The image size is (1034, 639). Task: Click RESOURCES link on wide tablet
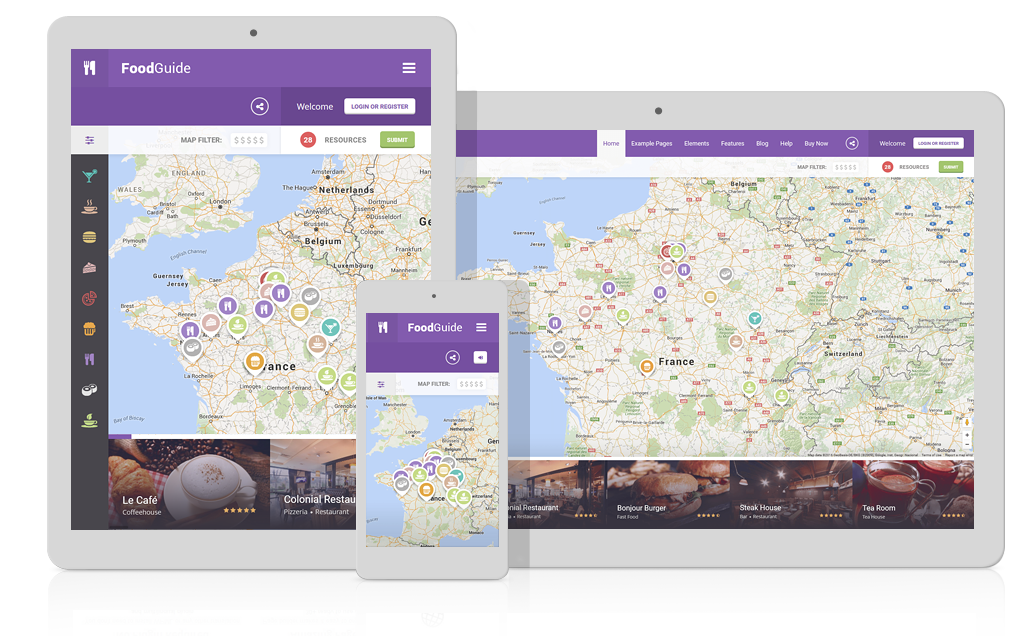click(x=914, y=167)
